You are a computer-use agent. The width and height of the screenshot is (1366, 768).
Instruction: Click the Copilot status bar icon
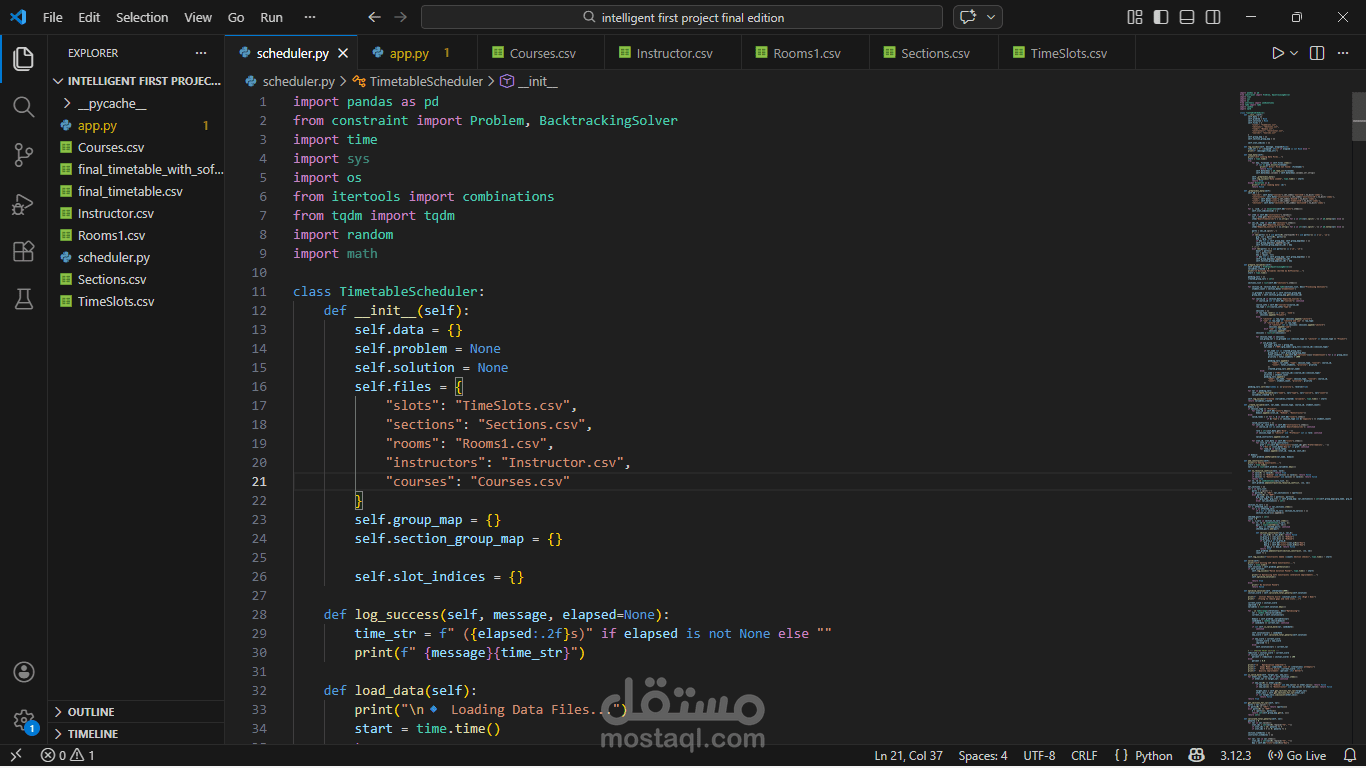click(x=1196, y=756)
